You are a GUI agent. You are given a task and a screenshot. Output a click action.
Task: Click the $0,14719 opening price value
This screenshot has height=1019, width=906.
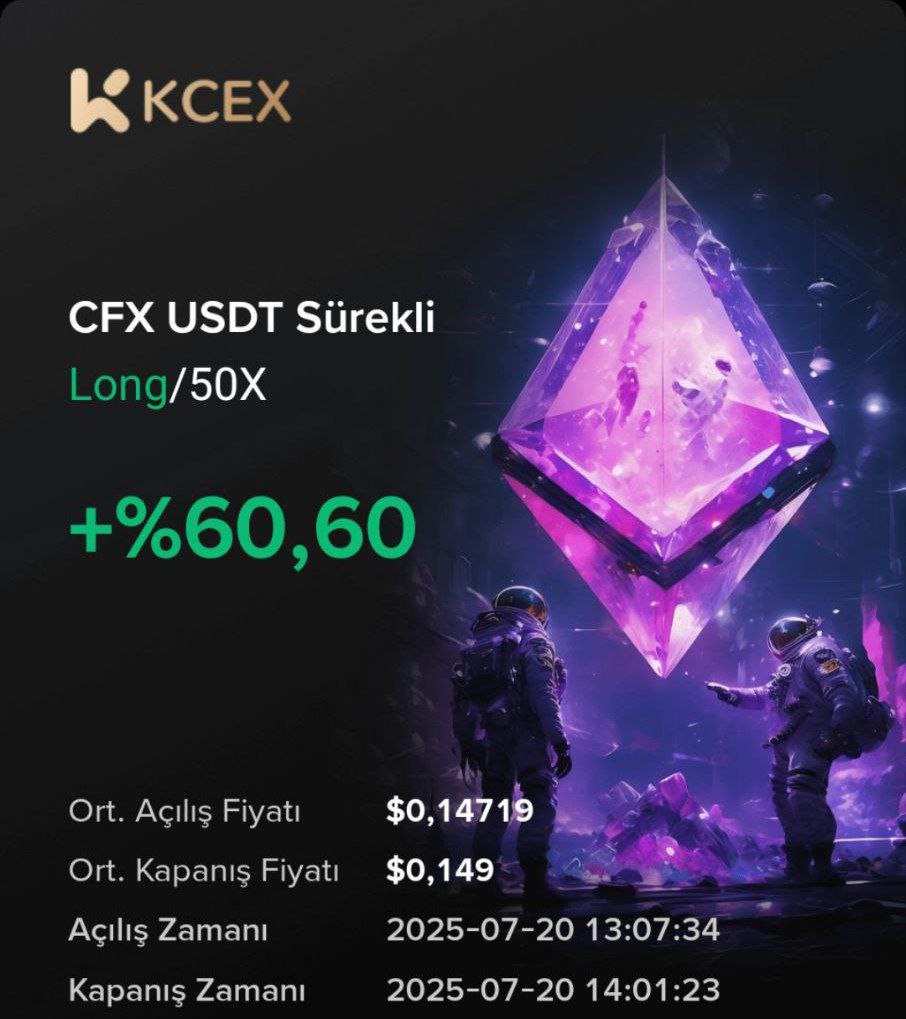[459, 811]
